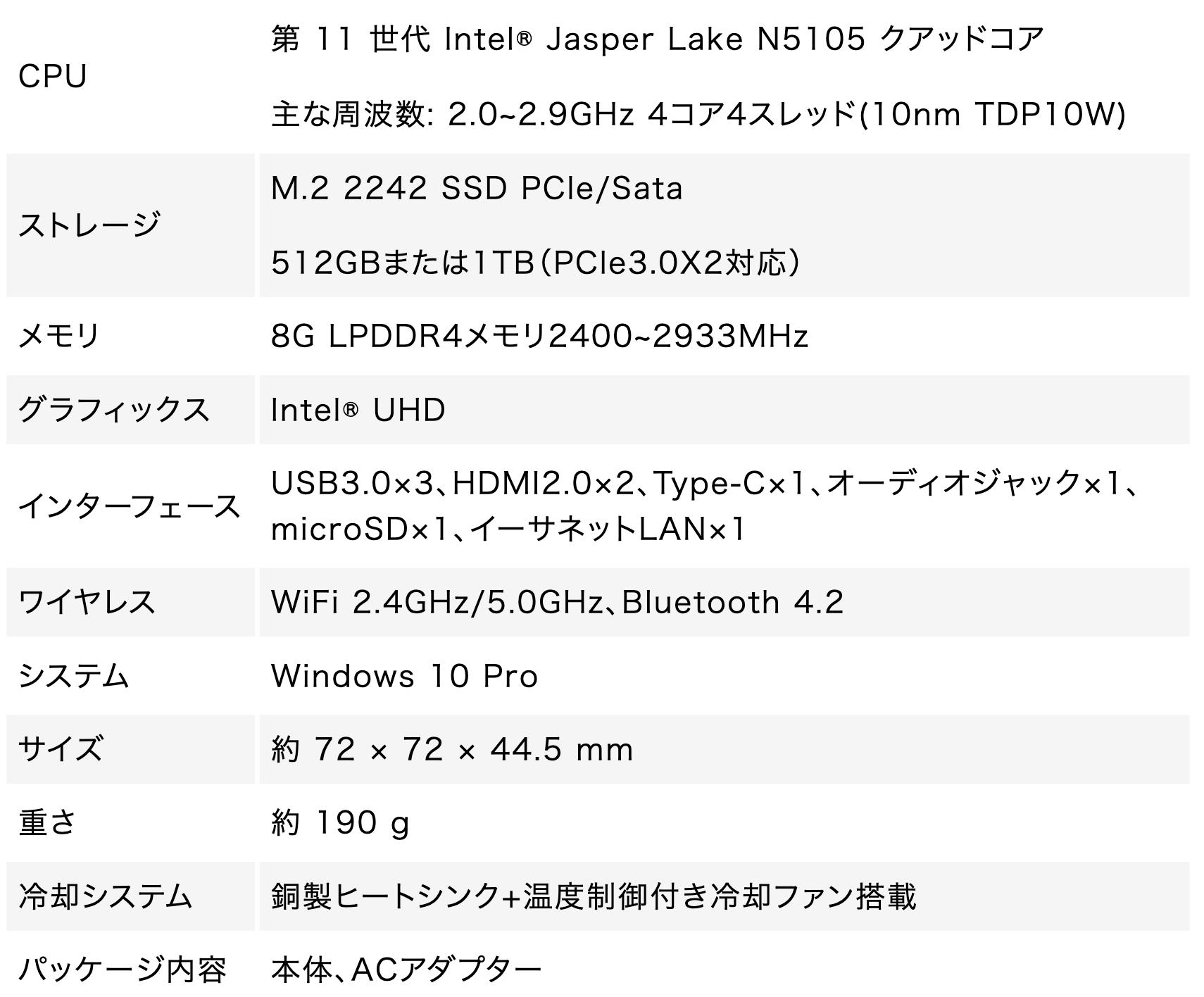Click the 2.0~2.9GHz frequency line
The image size is (1204, 997).
pos(698,114)
